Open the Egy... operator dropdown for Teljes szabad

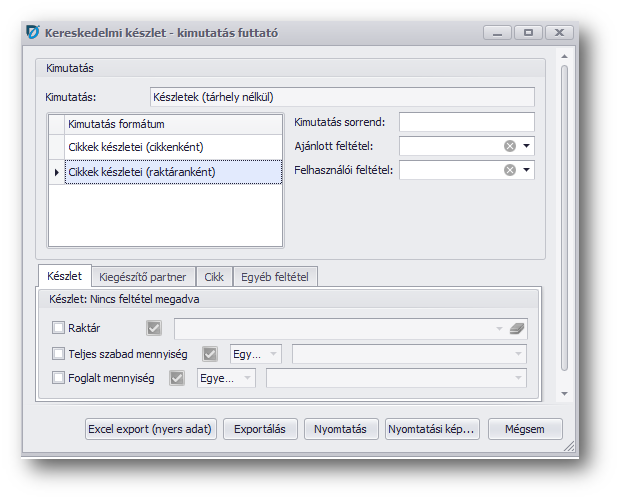pyautogui.click(x=273, y=354)
